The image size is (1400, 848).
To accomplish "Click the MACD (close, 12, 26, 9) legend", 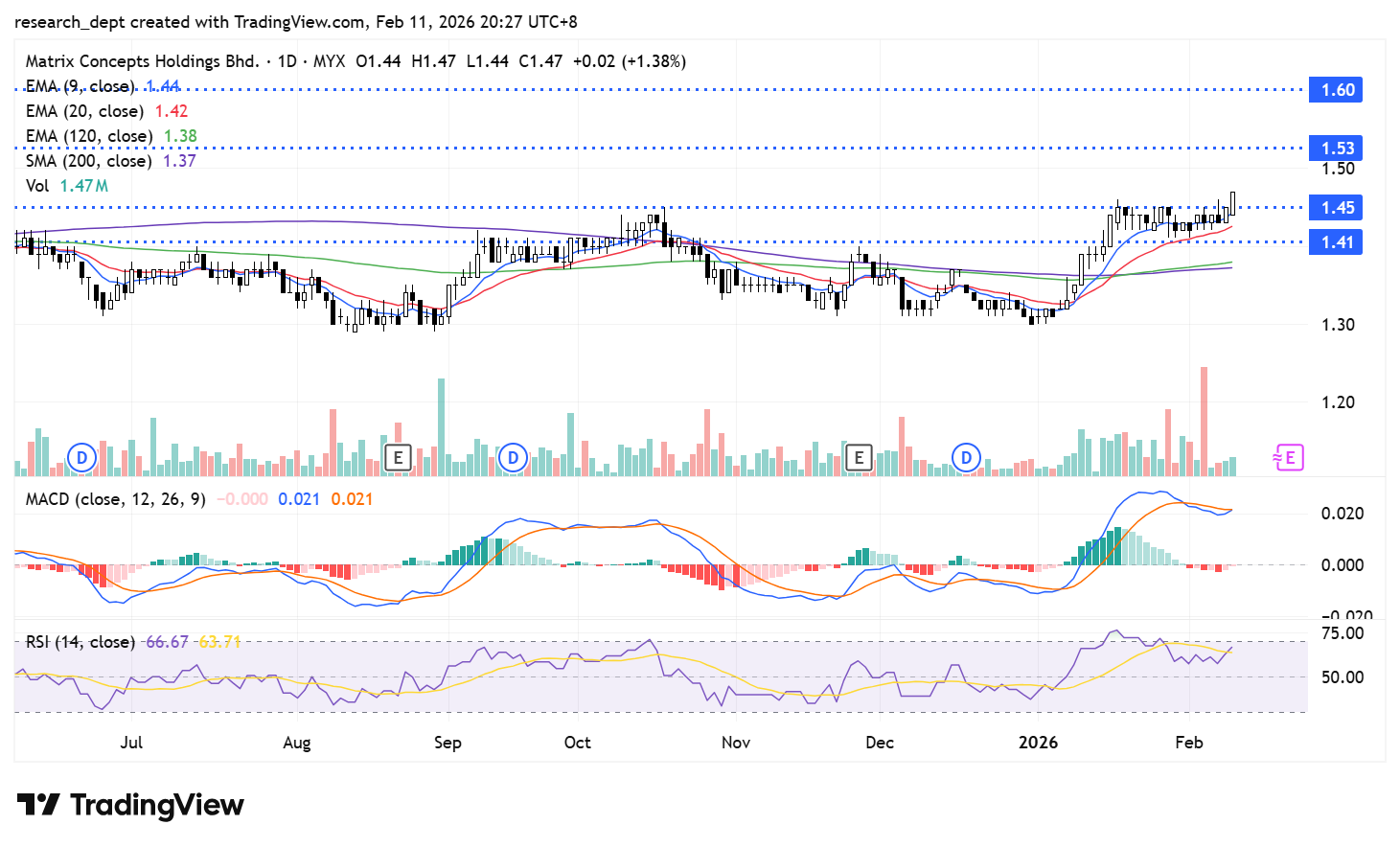I will pyautogui.click(x=115, y=499).
